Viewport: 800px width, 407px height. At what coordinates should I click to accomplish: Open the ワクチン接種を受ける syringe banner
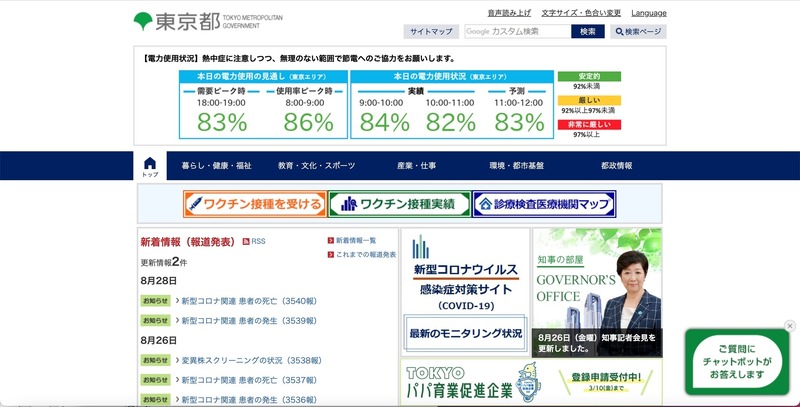(254, 204)
